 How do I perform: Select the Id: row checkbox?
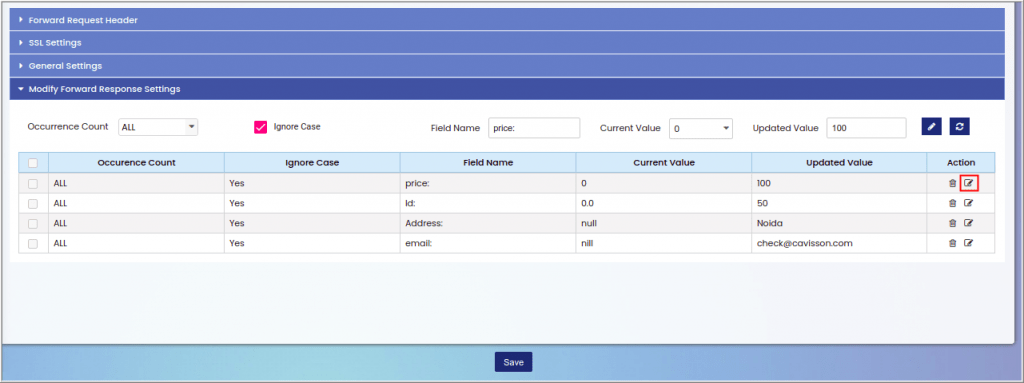pos(33,203)
